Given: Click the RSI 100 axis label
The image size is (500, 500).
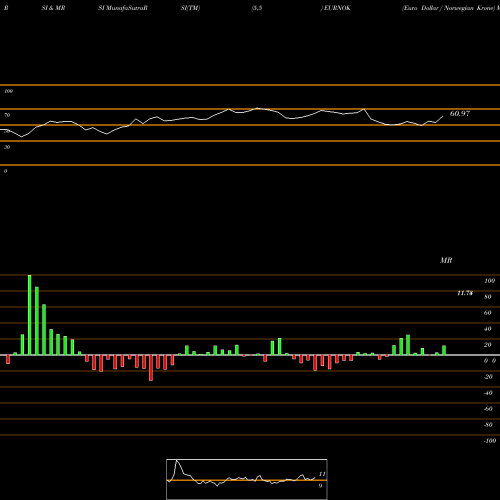Looking at the screenshot, I should [8, 91].
